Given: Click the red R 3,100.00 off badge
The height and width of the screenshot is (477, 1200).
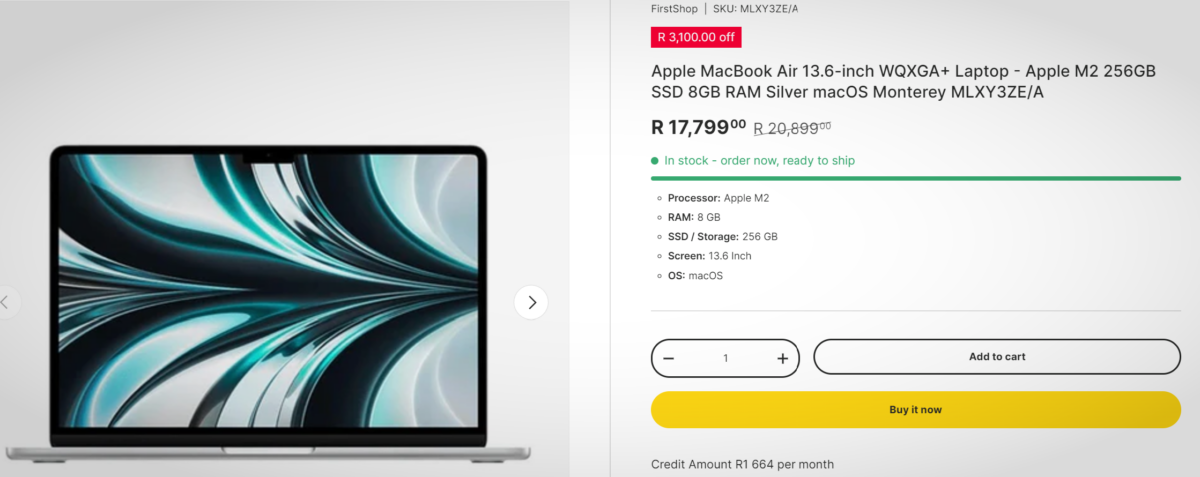Looking at the screenshot, I should click(696, 37).
